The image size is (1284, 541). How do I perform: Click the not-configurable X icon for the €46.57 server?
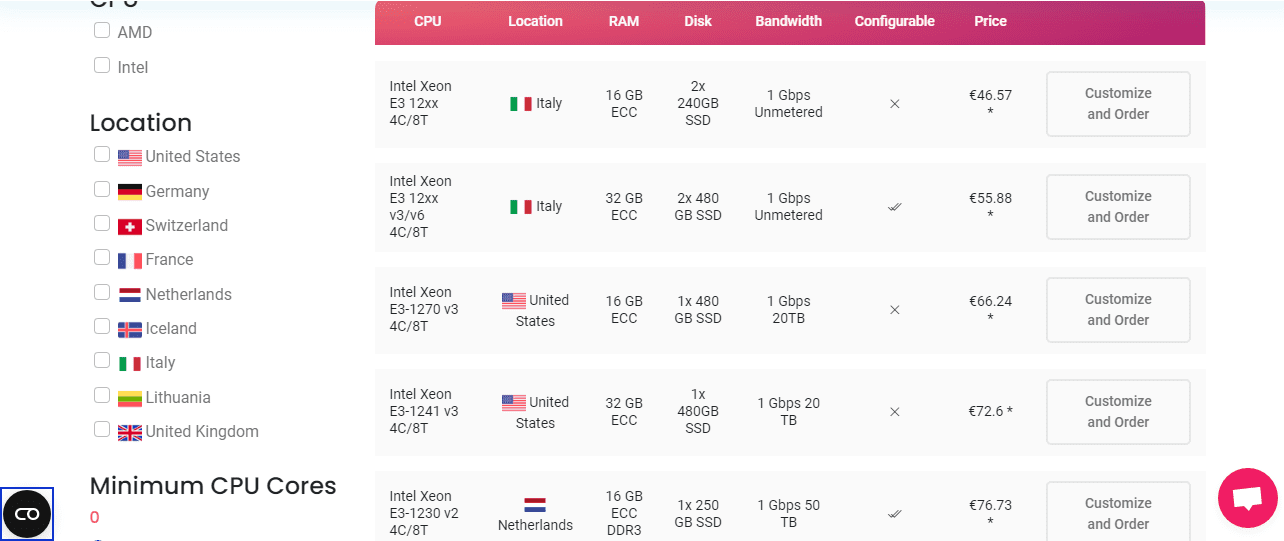[895, 104]
